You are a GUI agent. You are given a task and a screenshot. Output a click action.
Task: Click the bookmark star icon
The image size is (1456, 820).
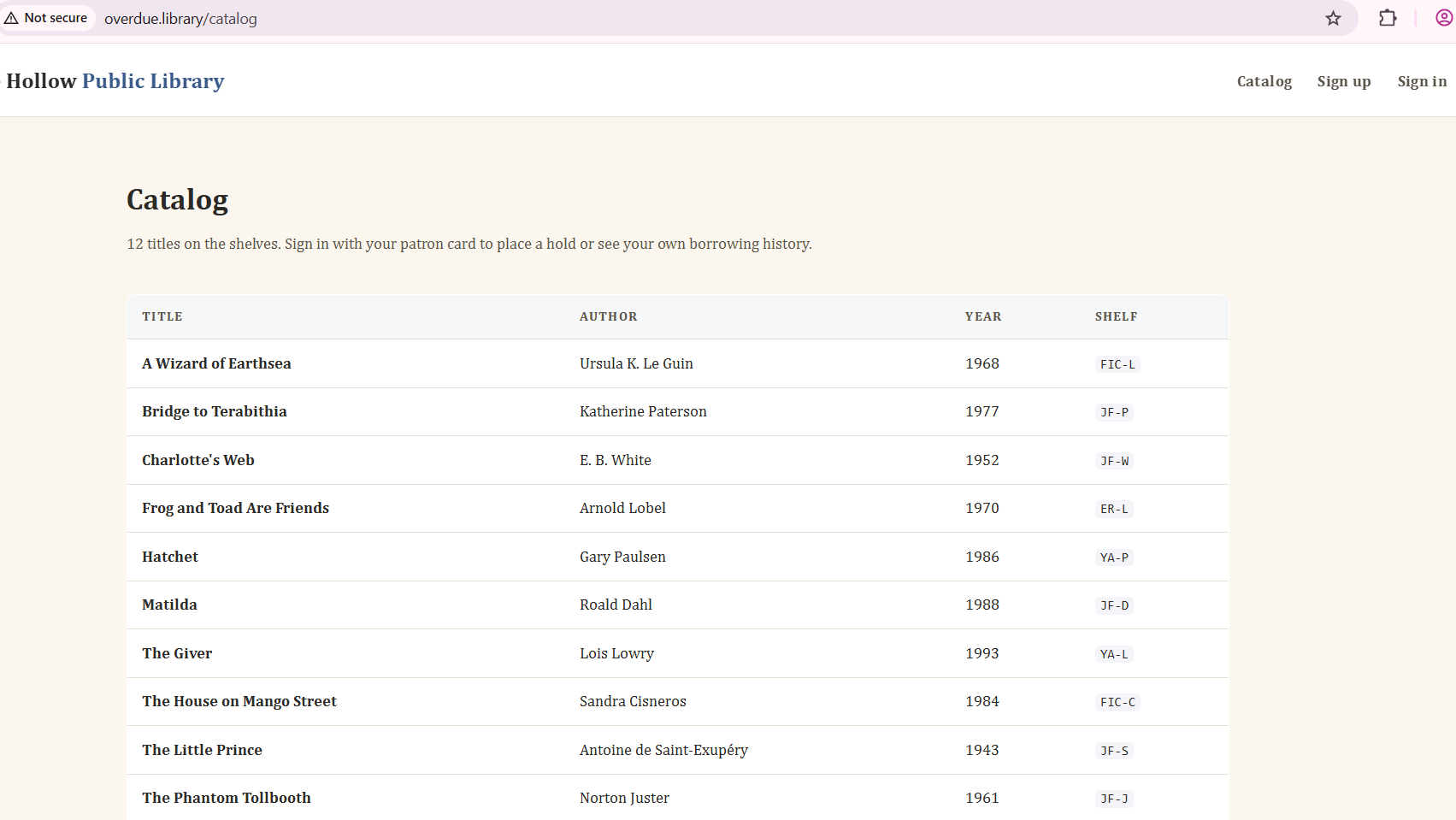[1333, 18]
